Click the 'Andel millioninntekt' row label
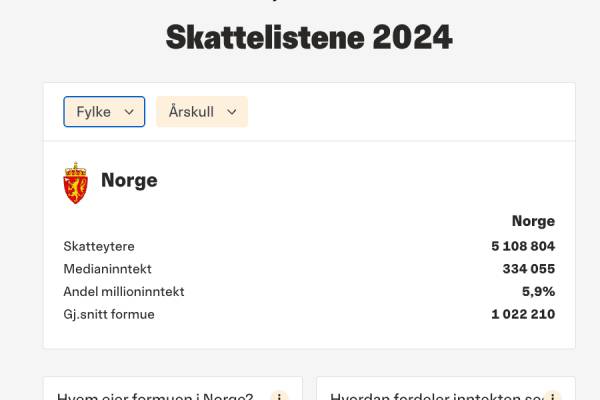Screen dimensions: 600x400 pos(124,292)
